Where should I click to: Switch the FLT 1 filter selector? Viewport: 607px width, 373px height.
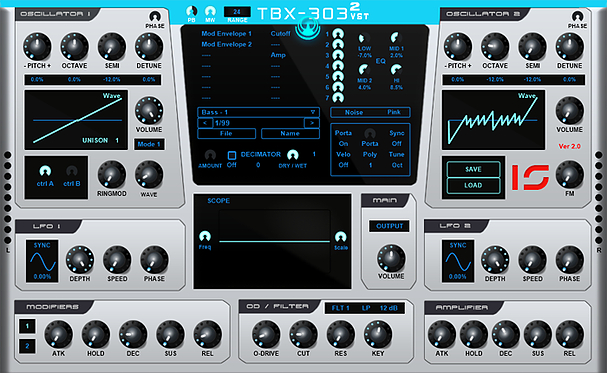click(x=340, y=308)
